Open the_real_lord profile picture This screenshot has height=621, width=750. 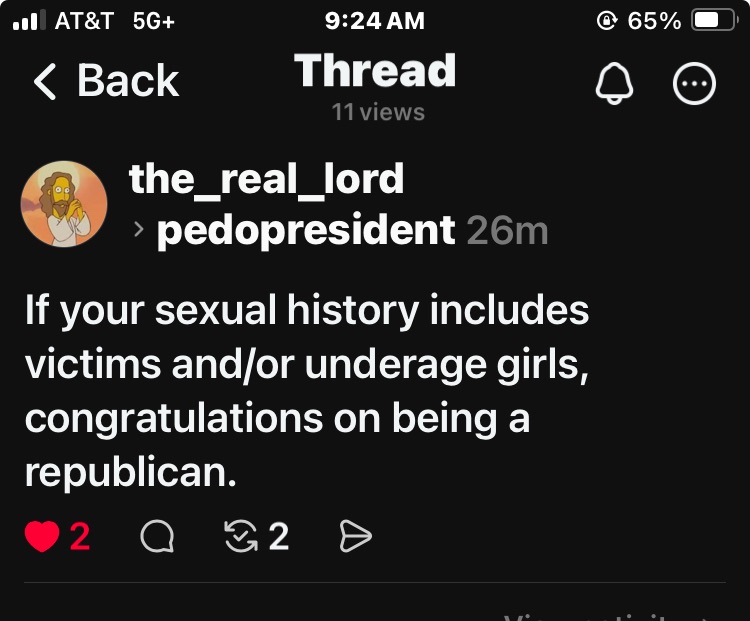pos(64,204)
